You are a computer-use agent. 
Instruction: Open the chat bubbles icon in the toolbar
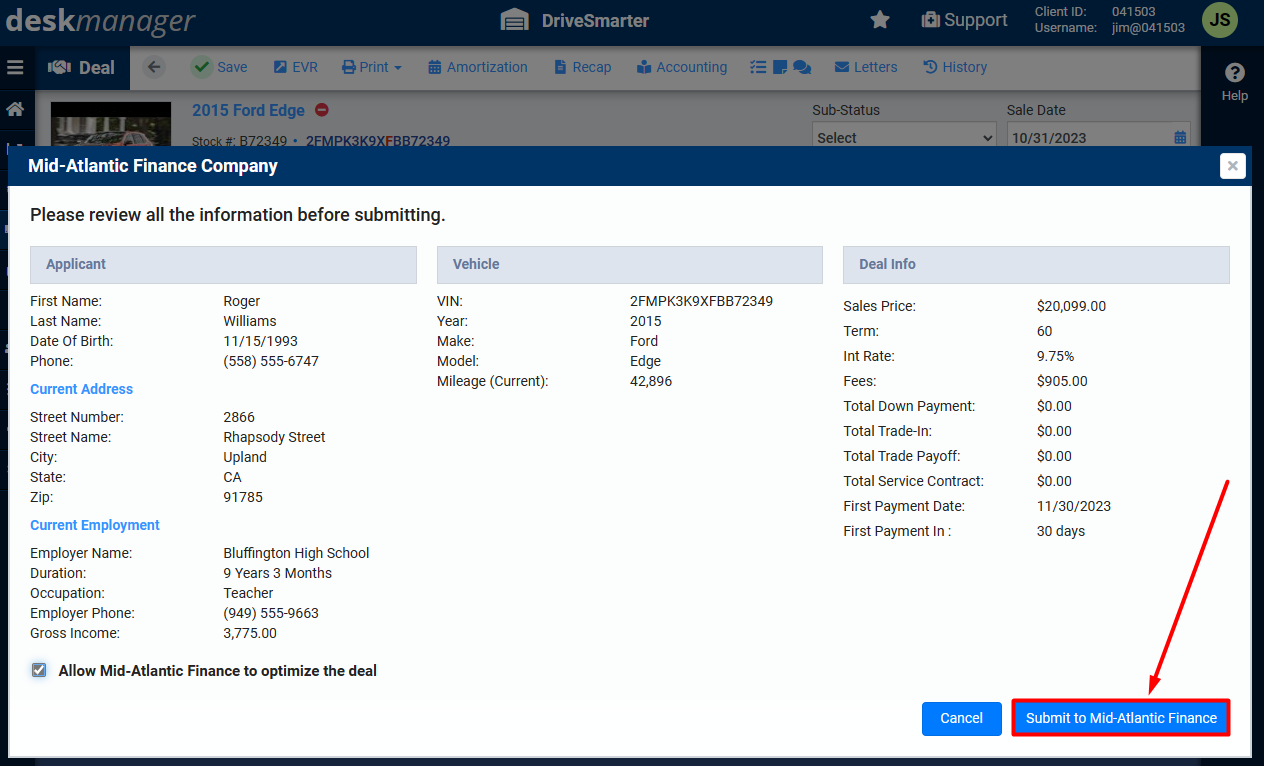point(802,67)
